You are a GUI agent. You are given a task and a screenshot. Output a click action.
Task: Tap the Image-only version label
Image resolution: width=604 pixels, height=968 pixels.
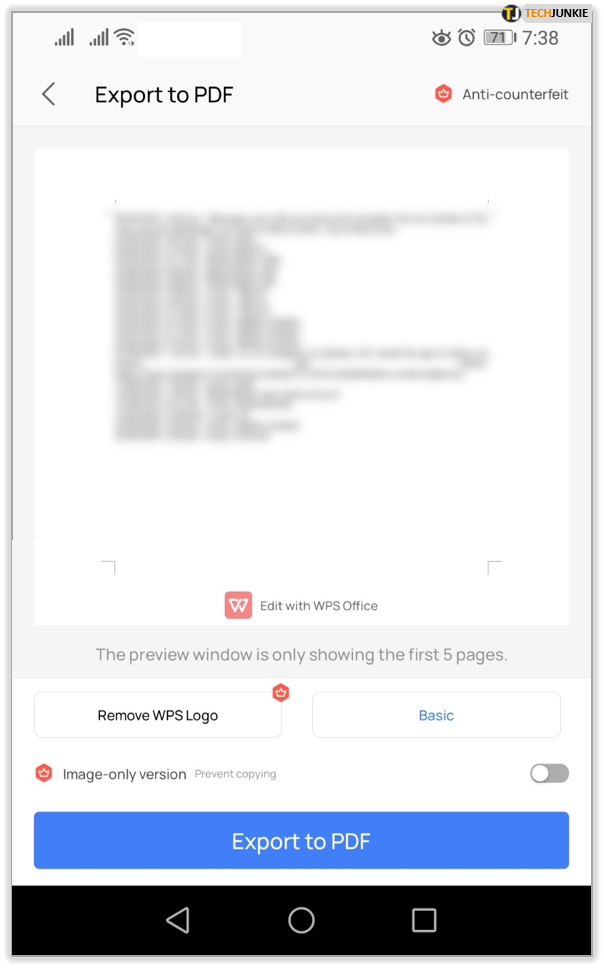[x=124, y=774]
